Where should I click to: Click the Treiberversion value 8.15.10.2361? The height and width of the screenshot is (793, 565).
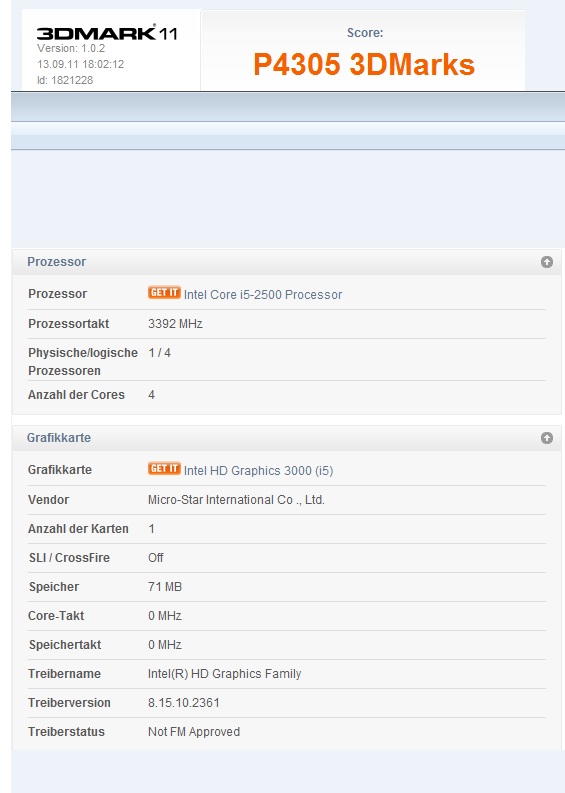184,703
